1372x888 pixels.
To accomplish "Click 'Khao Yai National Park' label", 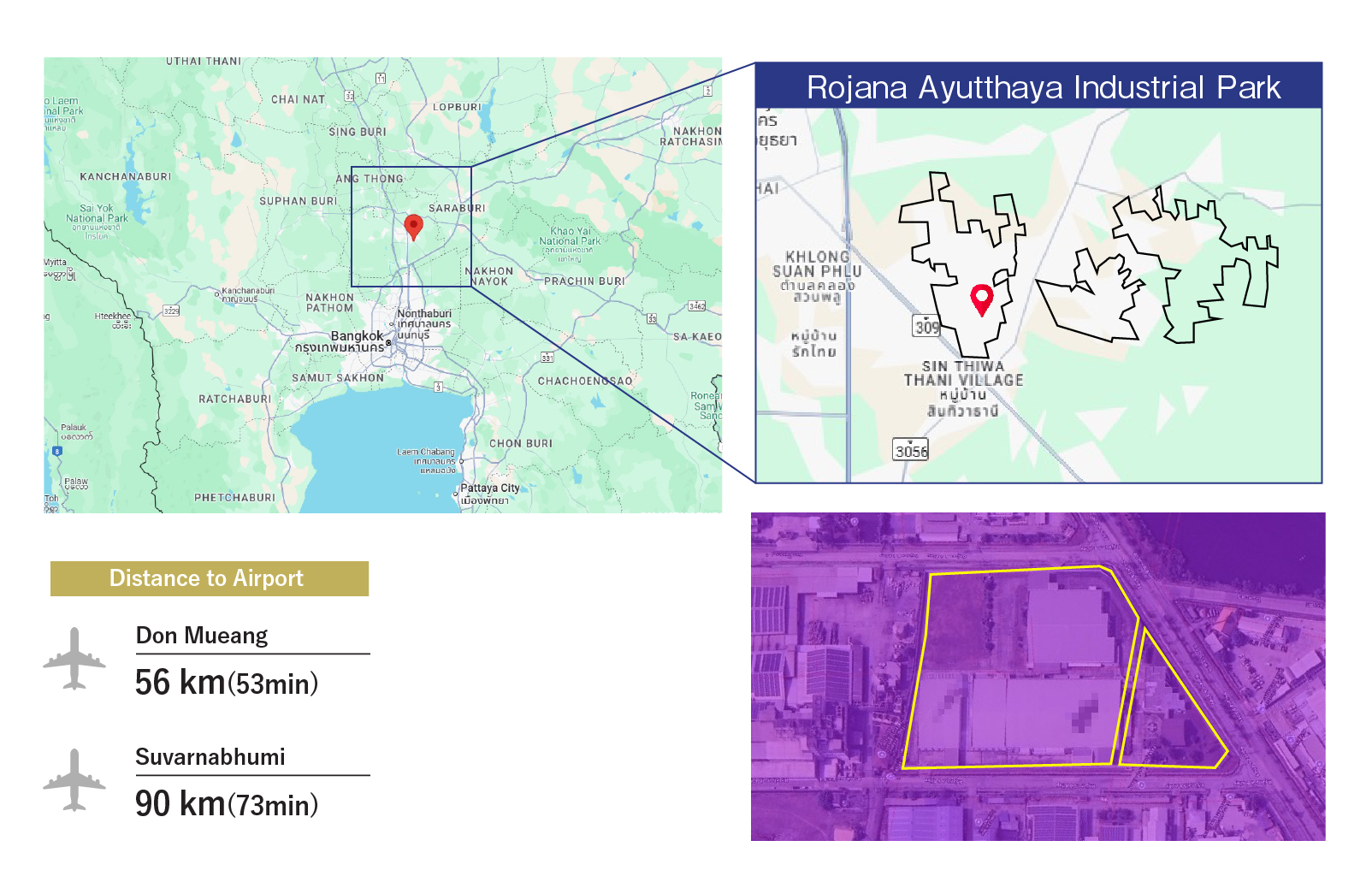I will point(570,236).
